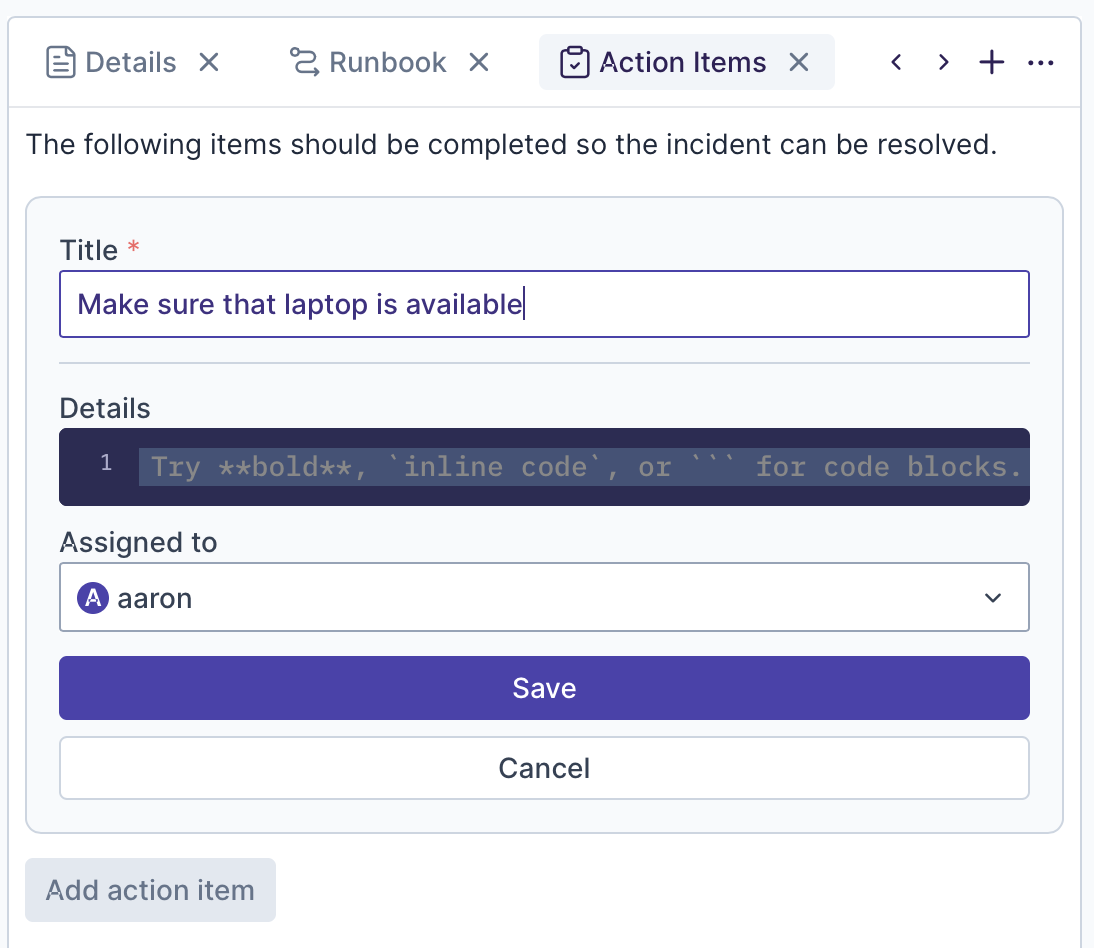Focus the Title input field
This screenshot has height=948, width=1094.
[x=544, y=304]
